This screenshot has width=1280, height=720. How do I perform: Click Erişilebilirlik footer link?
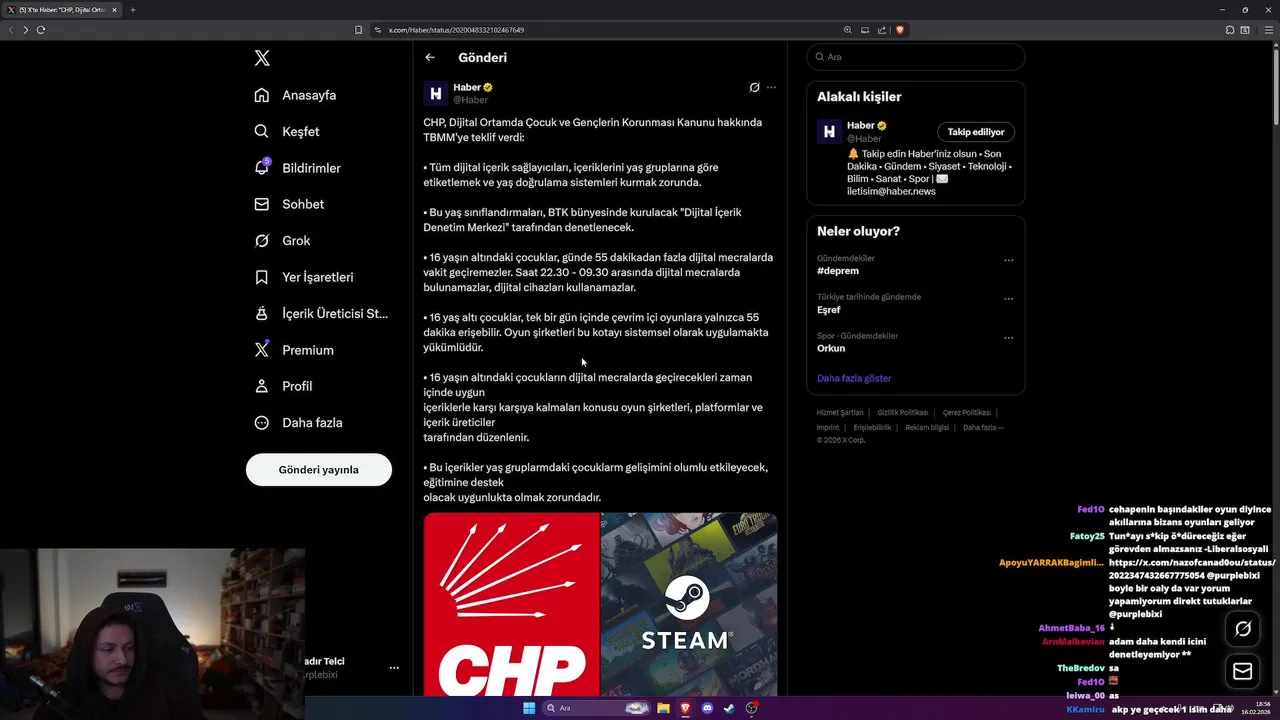pos(873,427)
